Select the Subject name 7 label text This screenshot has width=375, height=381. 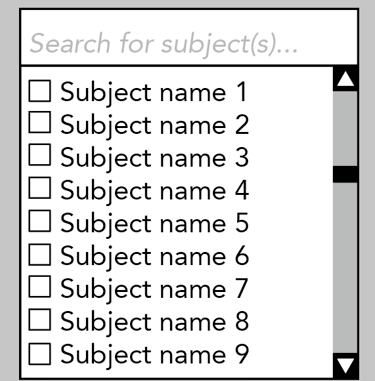154,290
